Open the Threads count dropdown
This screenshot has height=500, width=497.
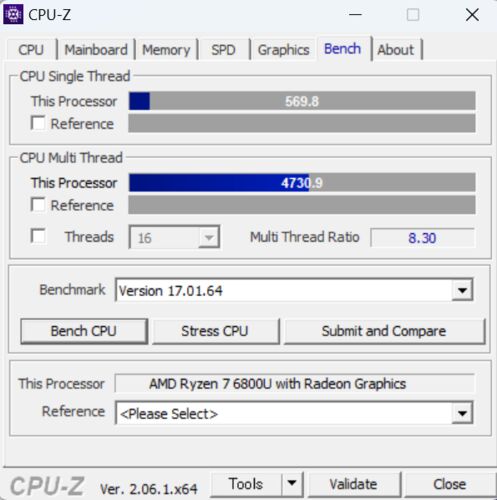(x=174, y=237)
